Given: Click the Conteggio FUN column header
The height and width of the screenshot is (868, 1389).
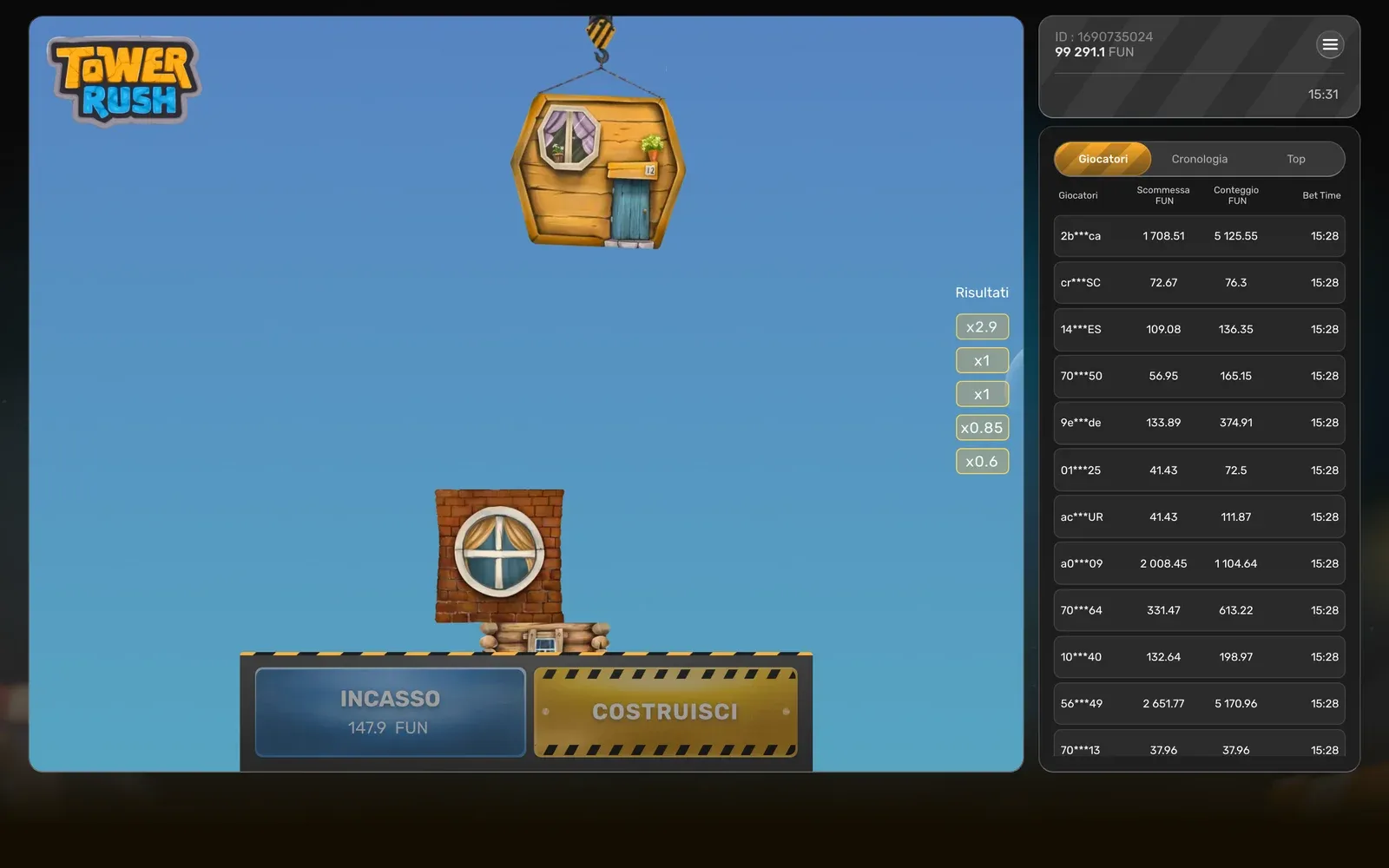Looking at the screenshot, I should click(x=1236, y=195).
